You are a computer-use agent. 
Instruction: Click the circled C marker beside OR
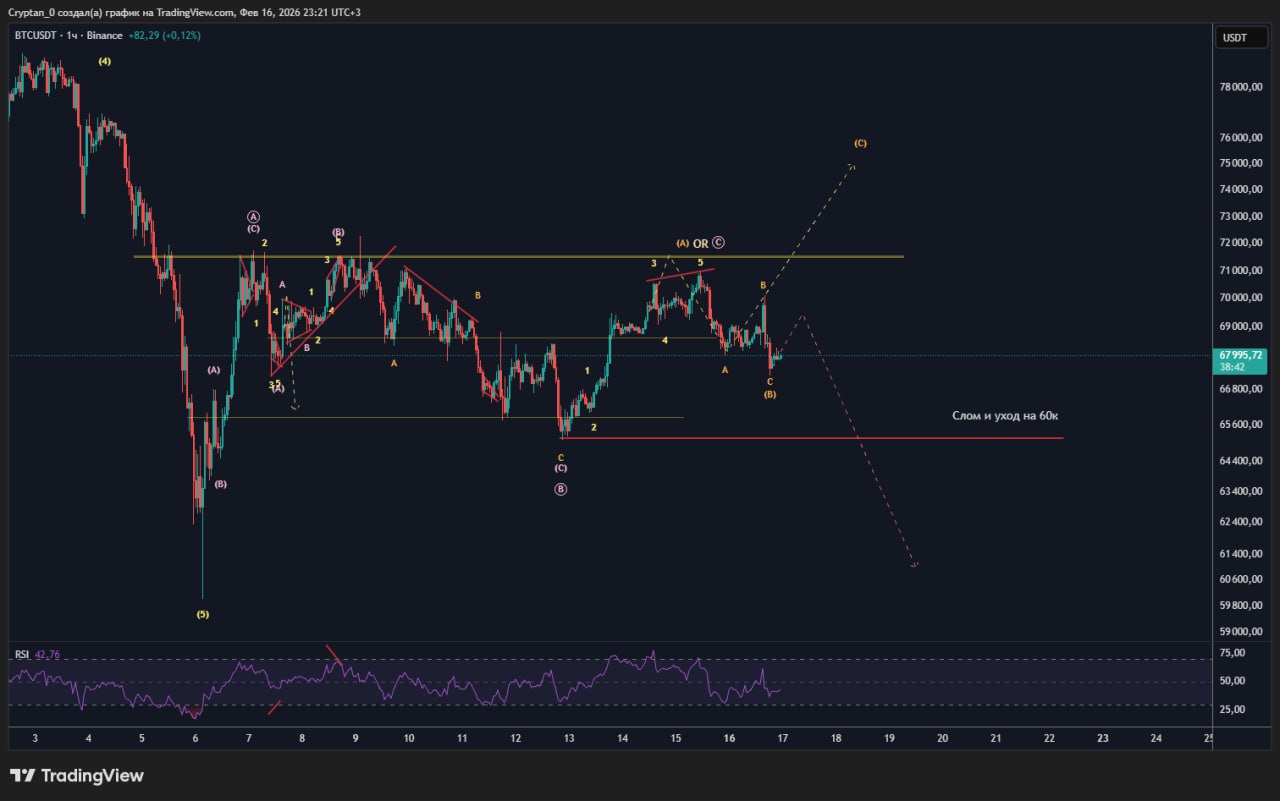[718, 243]
